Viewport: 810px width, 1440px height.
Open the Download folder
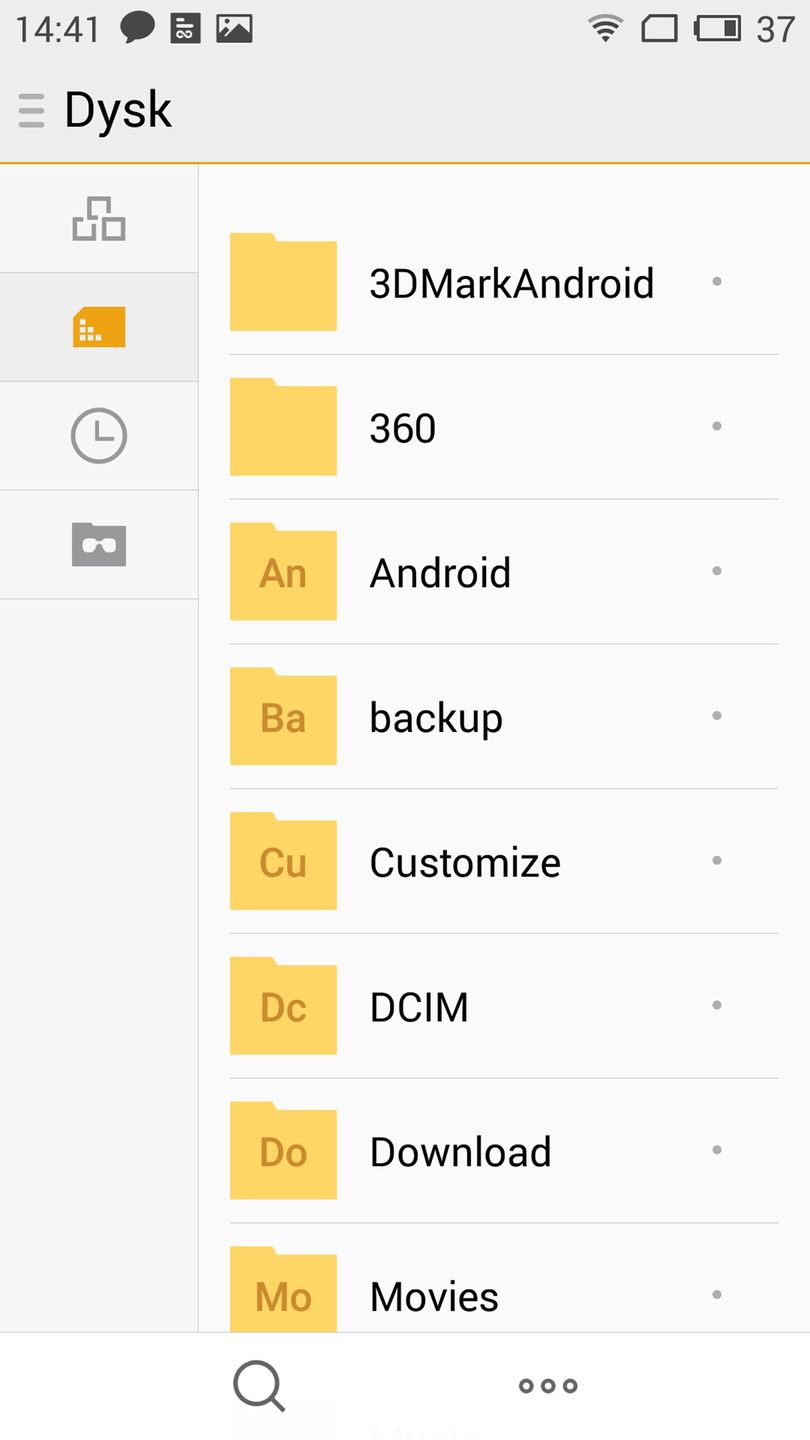click(x=460, y=1152)
